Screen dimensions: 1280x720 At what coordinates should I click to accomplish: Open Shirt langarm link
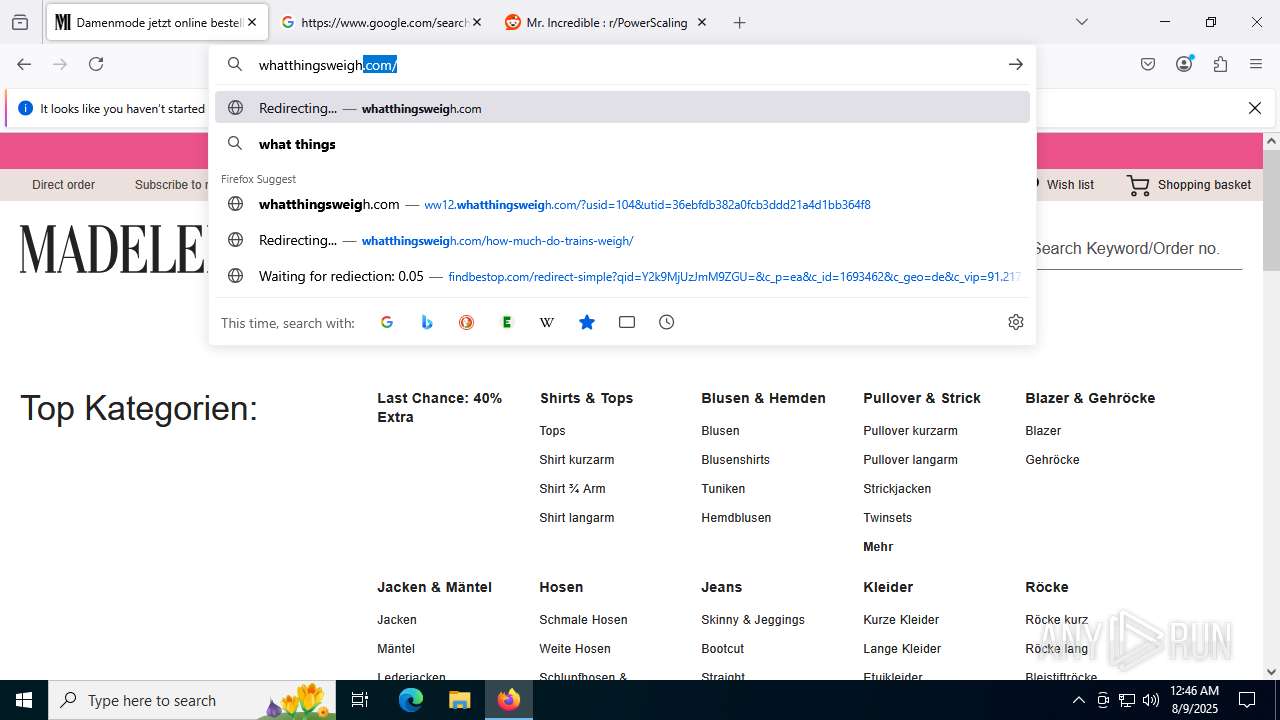point(577,518)
